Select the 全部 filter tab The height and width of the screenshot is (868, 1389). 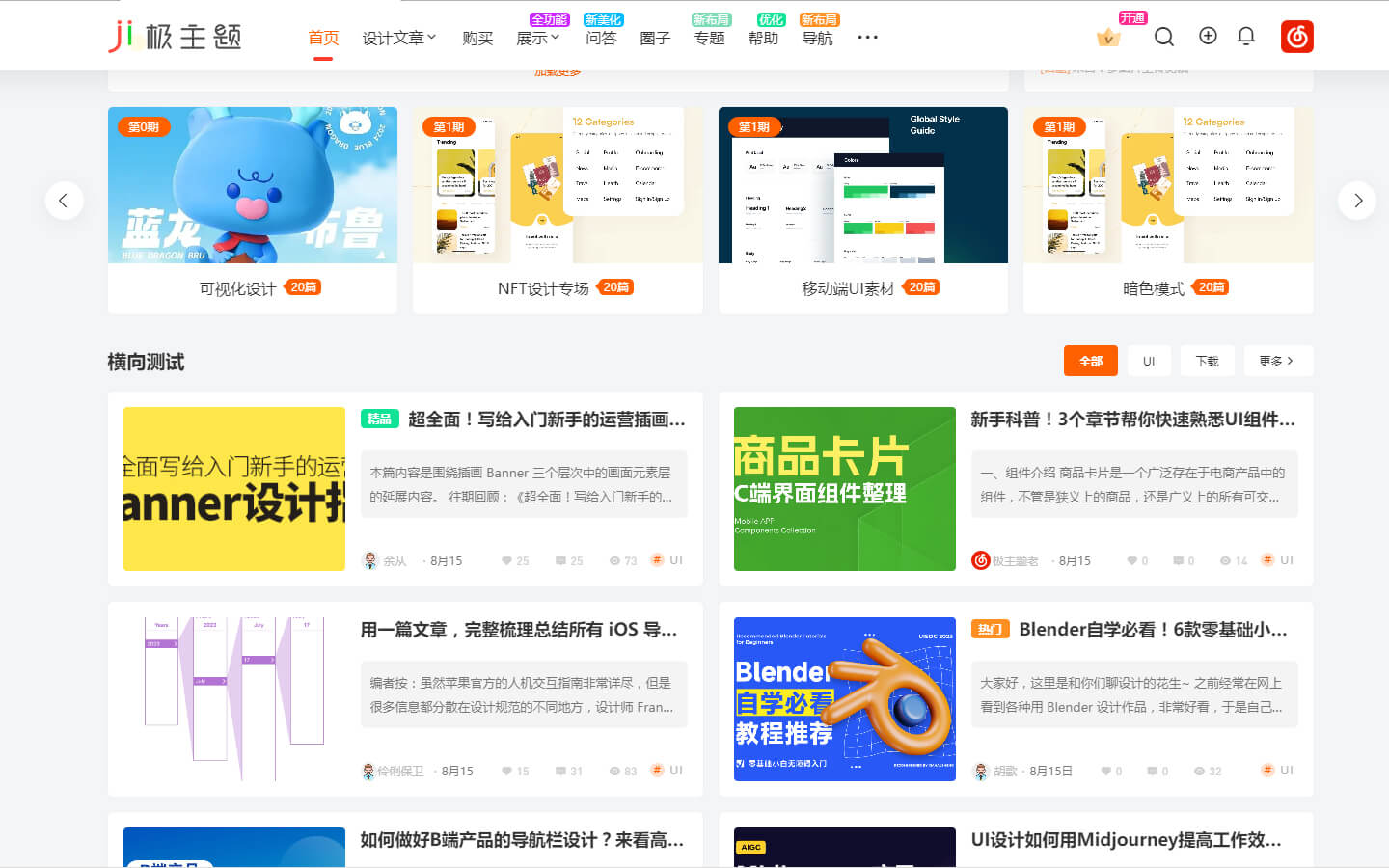(1090, 361)
